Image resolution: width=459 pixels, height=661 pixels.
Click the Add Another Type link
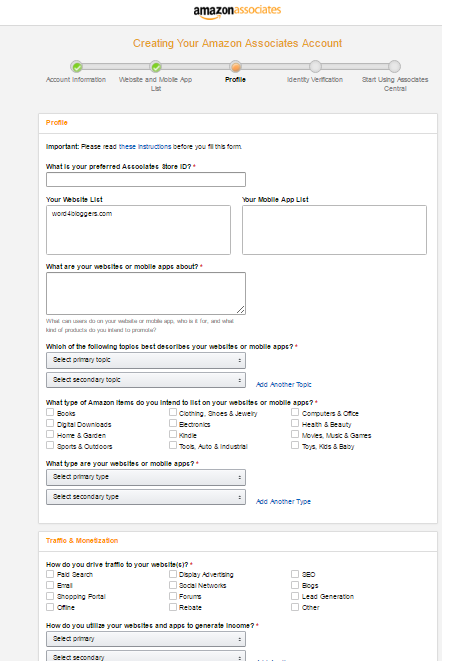pyautogui.click(x=283, y=501)
